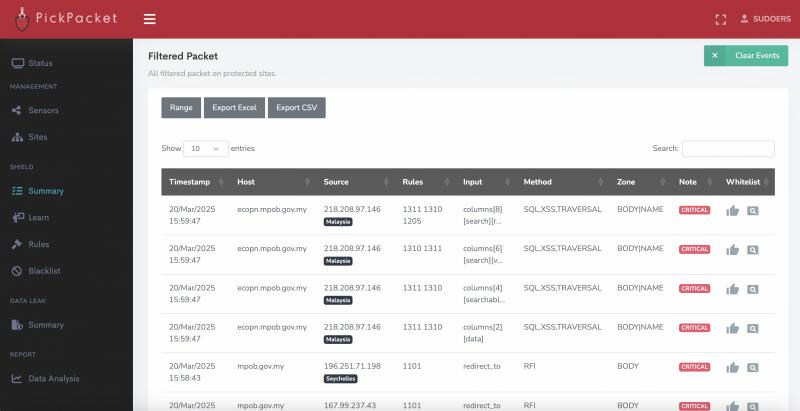800x411 pixels.
Task: Open the Blacklist sidebar icon
Action: [x=17, y=271]
